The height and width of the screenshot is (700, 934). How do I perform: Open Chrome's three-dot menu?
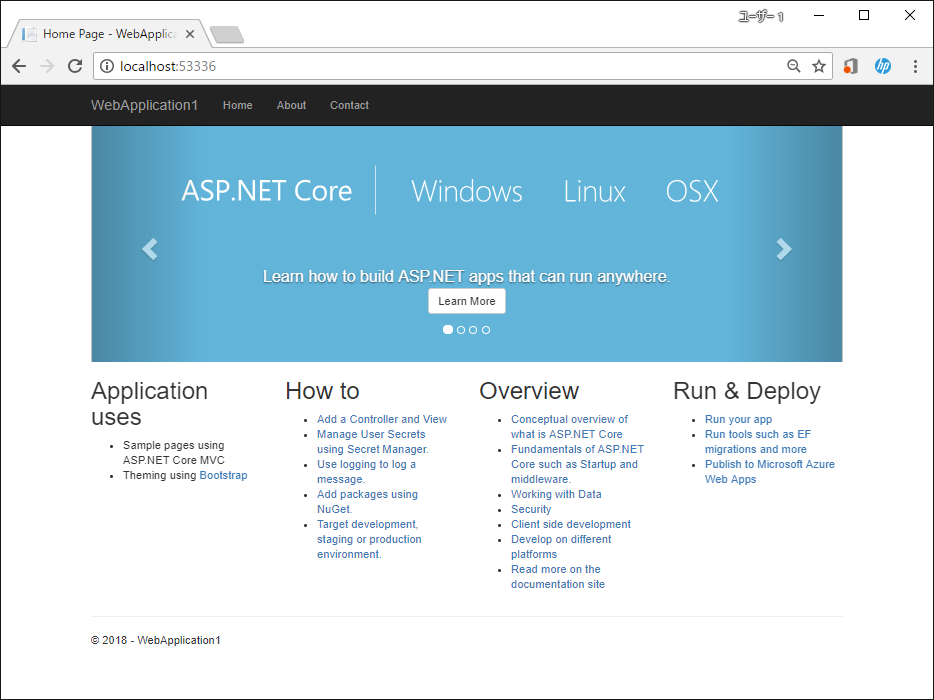pos(915,66)
